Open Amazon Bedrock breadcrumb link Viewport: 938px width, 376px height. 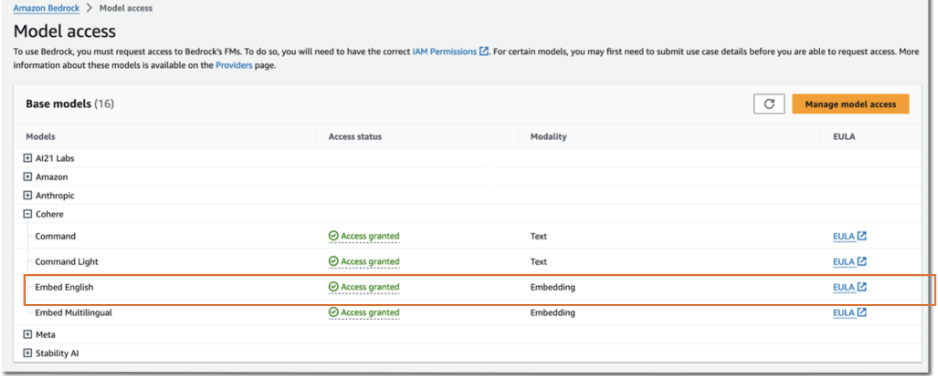pyautogui.click(x=47, y=8)
